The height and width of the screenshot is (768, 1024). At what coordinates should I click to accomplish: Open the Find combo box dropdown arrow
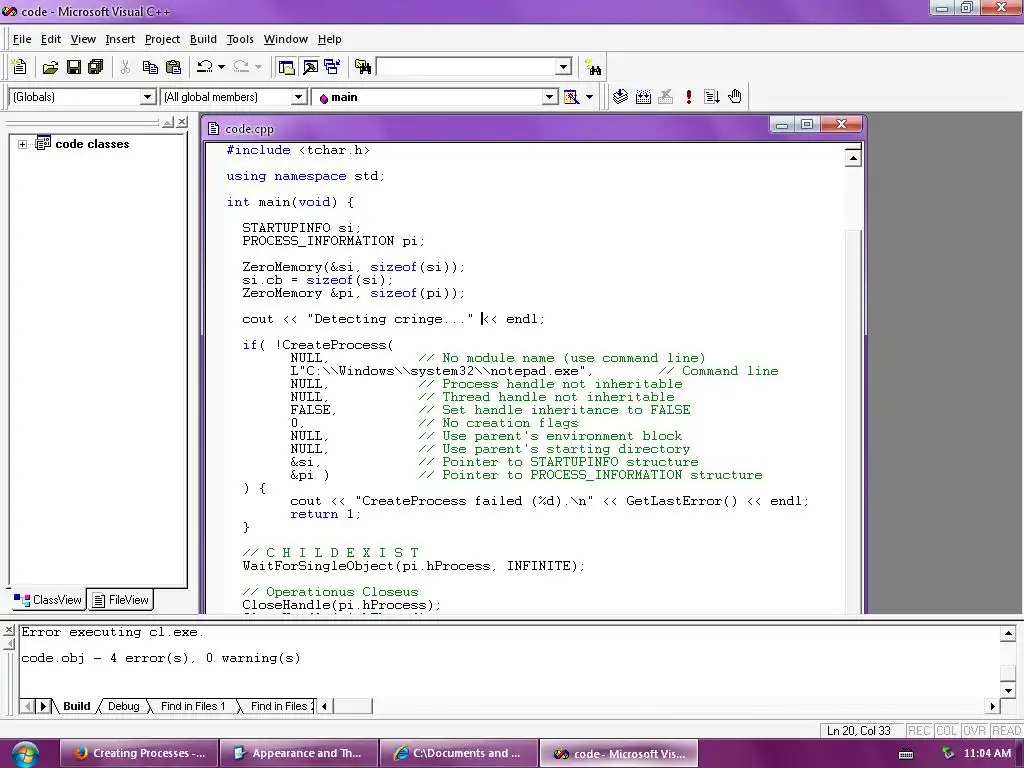pyautogui.click(x=564, y=67)
